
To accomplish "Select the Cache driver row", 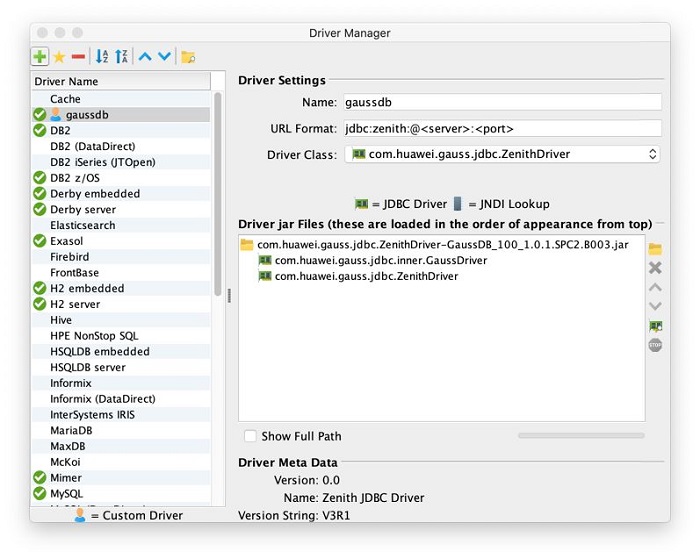I will (121, 99).
